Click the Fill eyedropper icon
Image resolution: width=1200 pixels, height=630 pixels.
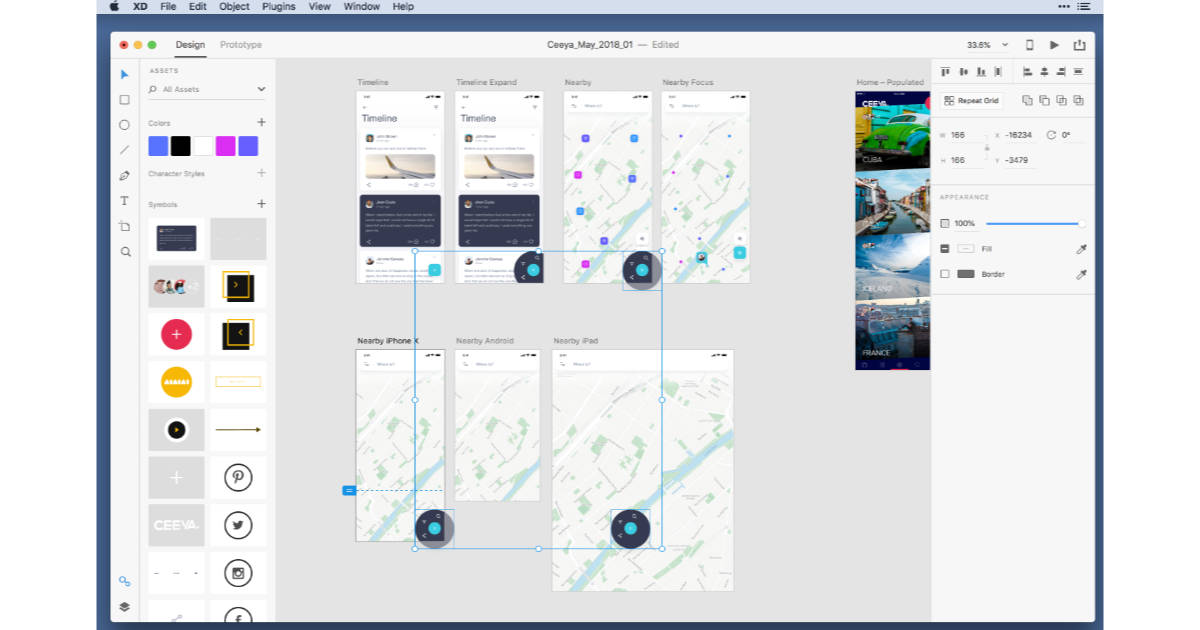pyautogui.click(x=1081, y=249)
